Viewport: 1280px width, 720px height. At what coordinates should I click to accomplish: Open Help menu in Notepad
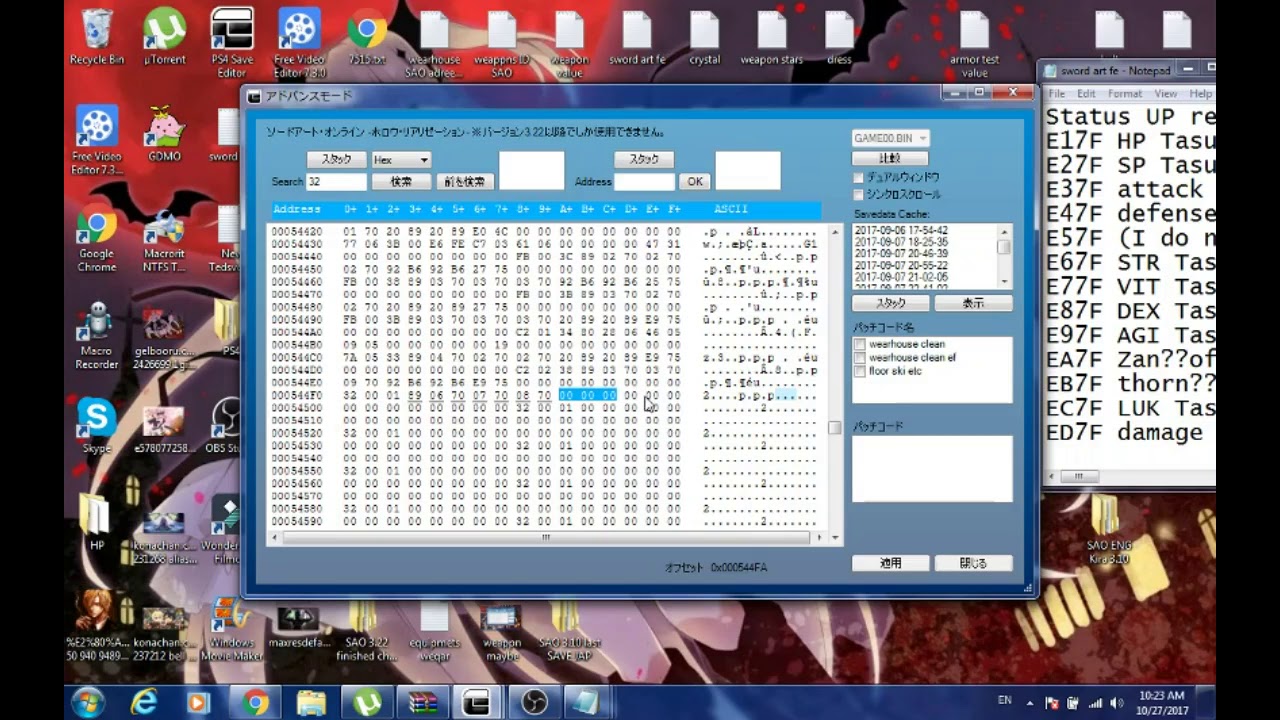[x=1201, y=94]
